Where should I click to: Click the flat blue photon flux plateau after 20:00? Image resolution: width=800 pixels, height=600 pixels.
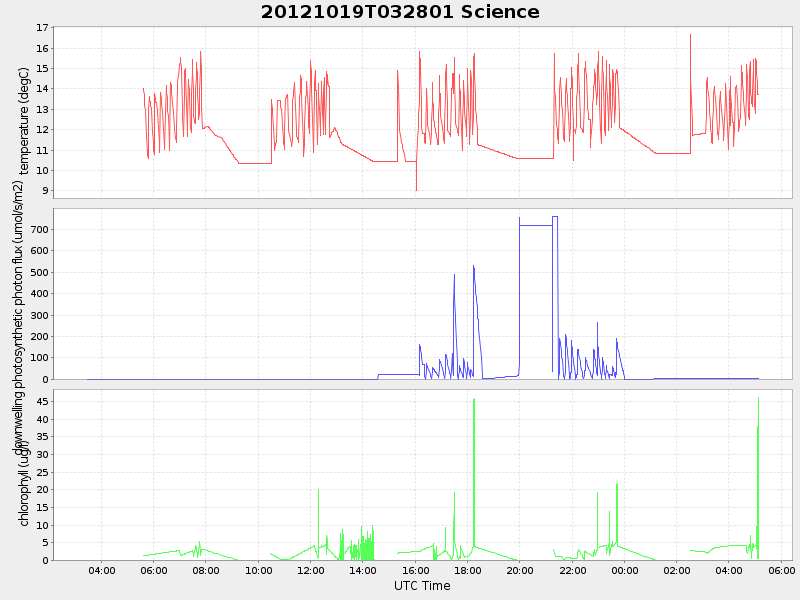[536, 225]
